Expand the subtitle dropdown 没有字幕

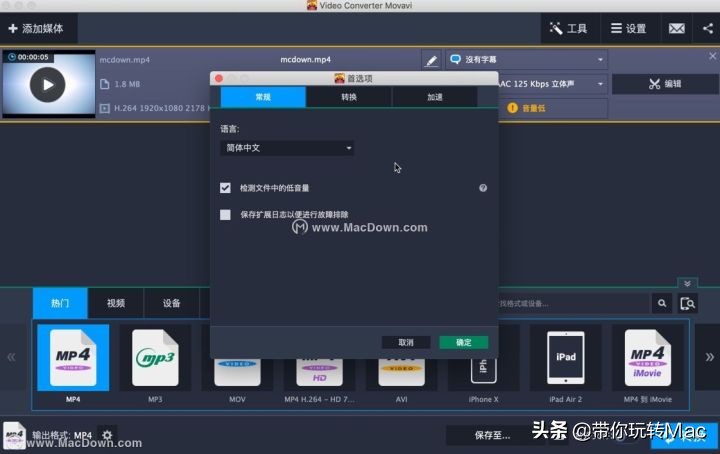526,60
